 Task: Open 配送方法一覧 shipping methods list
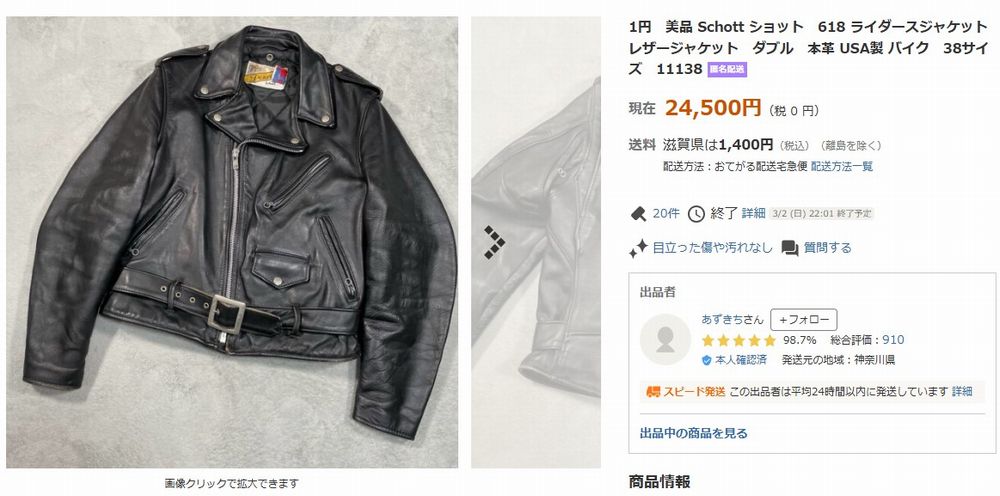pos(842,166)
